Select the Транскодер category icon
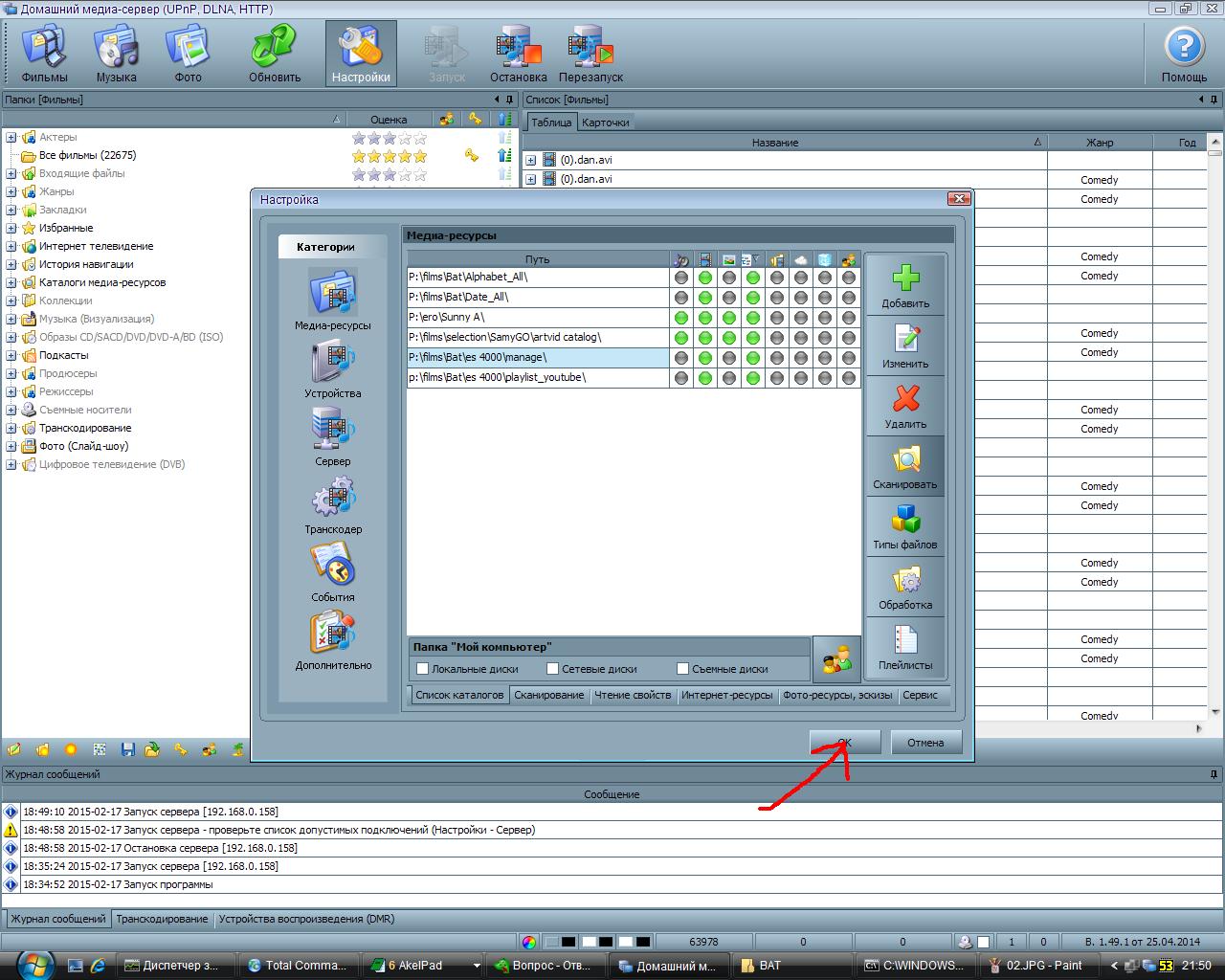The height and width of the screenshot is (980, 1225). click(332, 499)
